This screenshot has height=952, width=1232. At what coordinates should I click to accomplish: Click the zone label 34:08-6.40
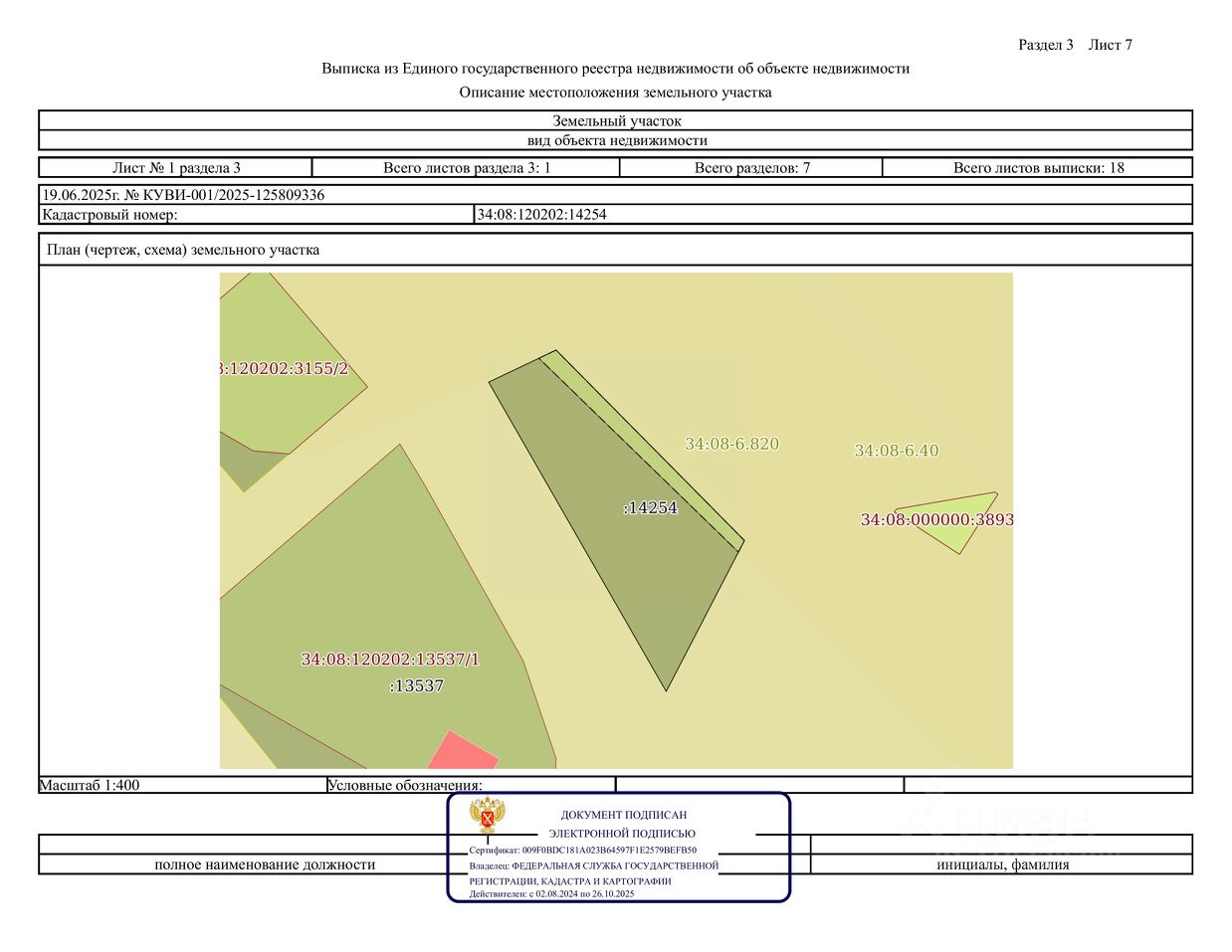click(896, 451)
